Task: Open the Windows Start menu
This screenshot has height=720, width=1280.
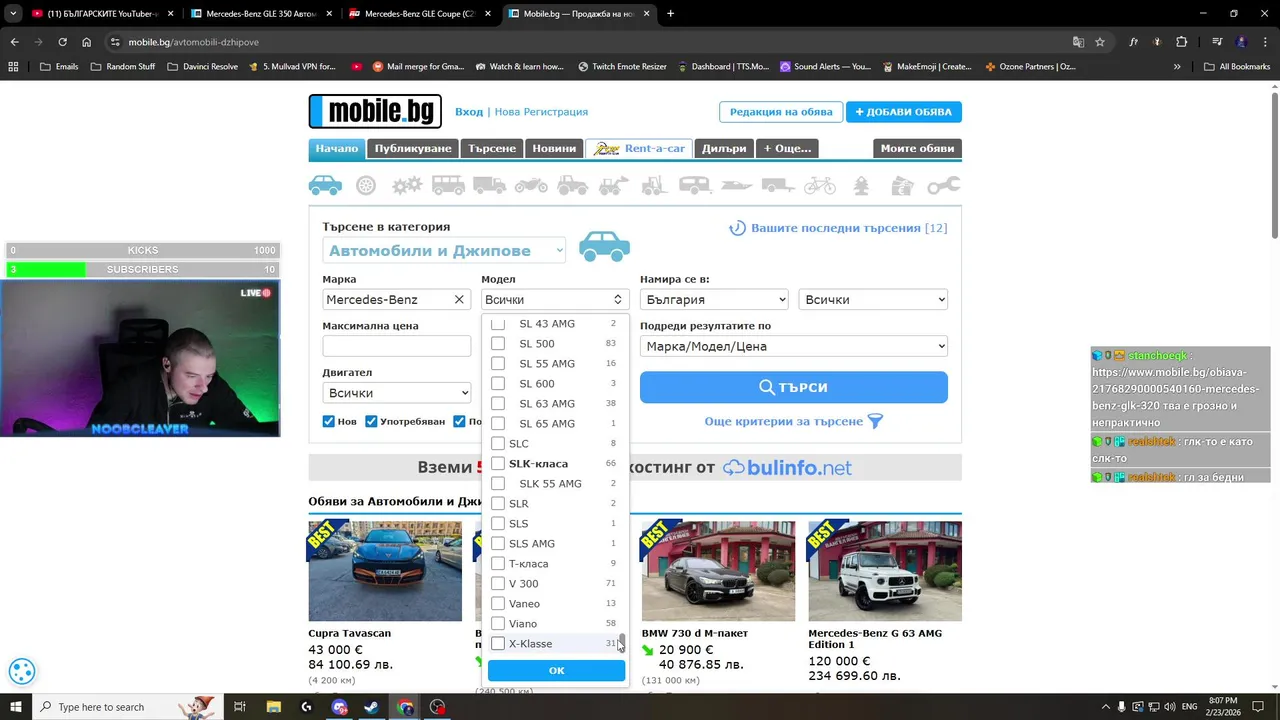Action: tap(16, 707)
